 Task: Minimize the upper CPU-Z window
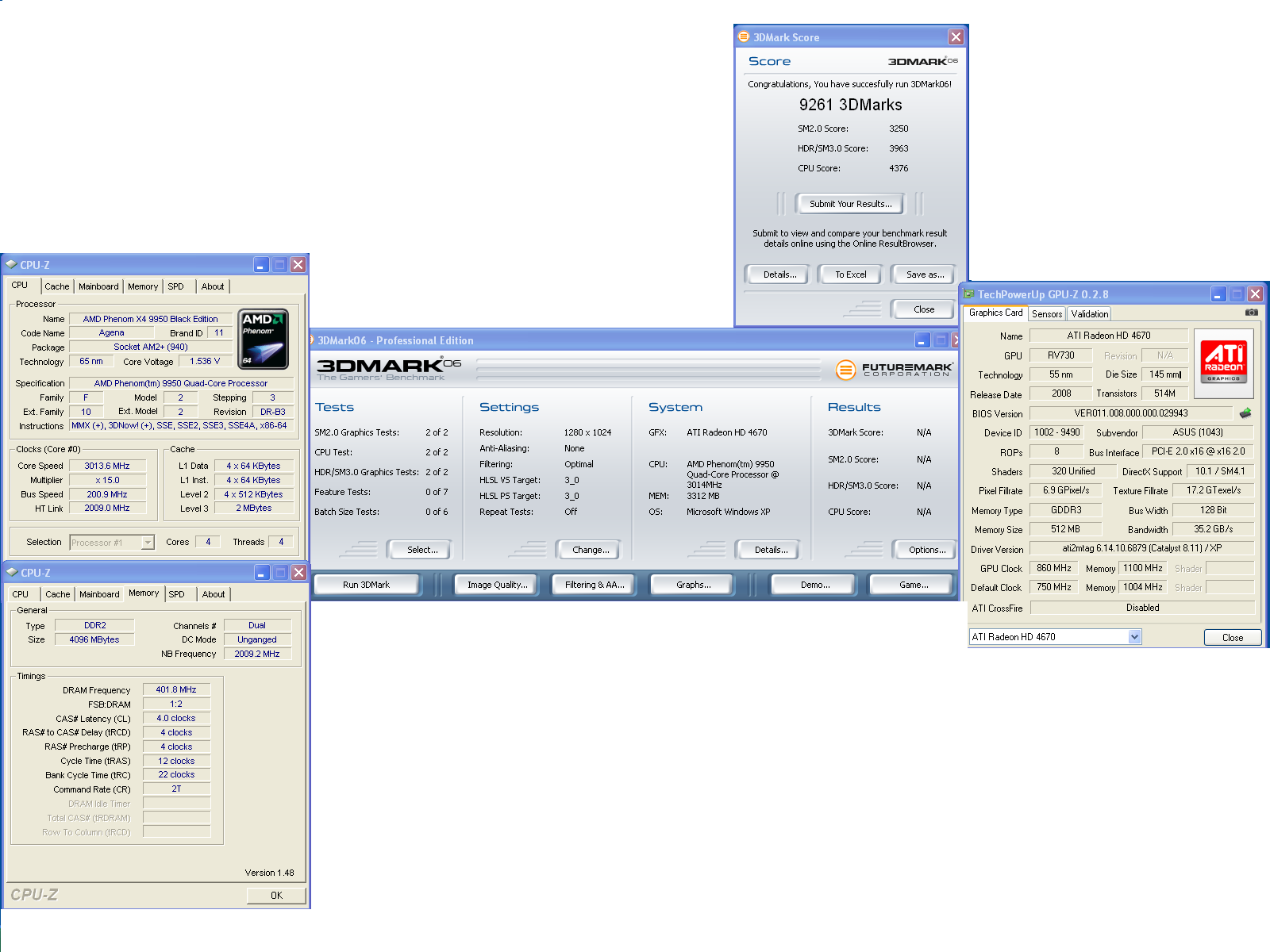click(261, 265)
